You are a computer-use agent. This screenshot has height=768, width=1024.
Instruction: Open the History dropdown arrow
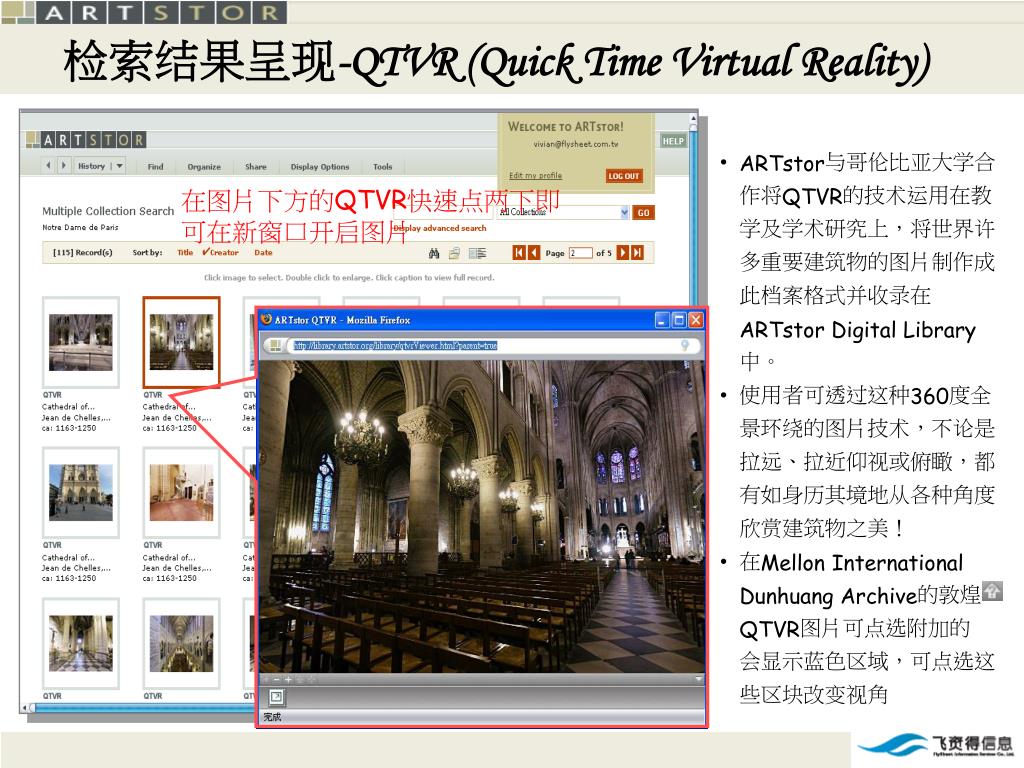pyautogui.click(x=120, y=166)
